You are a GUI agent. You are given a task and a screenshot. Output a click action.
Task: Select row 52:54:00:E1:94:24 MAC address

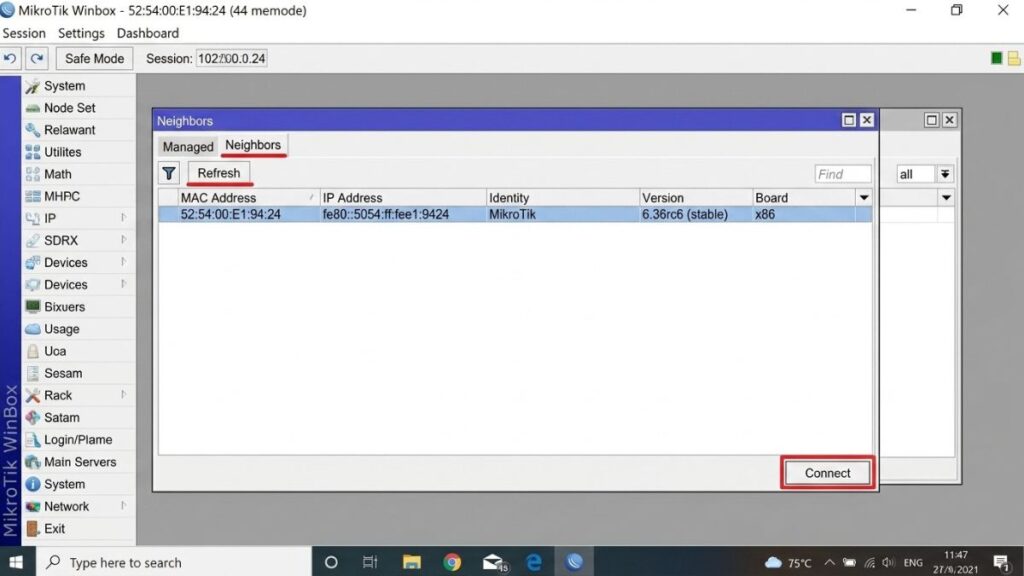231,214
